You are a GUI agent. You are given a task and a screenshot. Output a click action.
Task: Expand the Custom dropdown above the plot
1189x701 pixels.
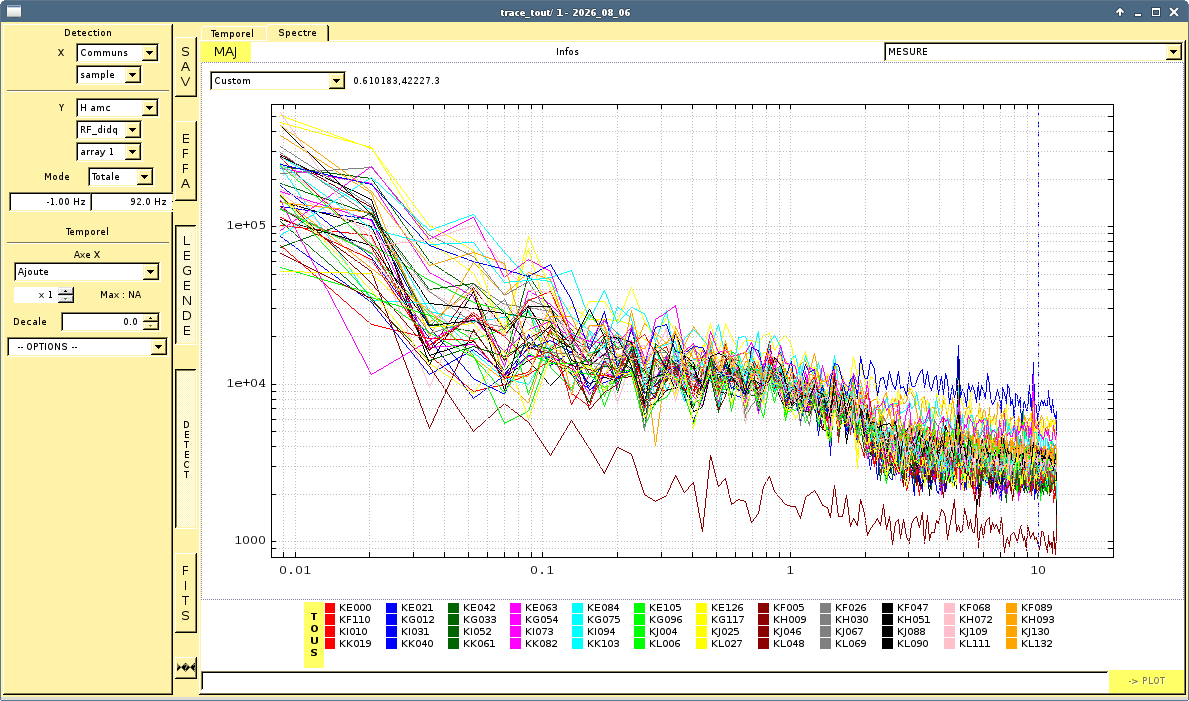click(278, 80)
